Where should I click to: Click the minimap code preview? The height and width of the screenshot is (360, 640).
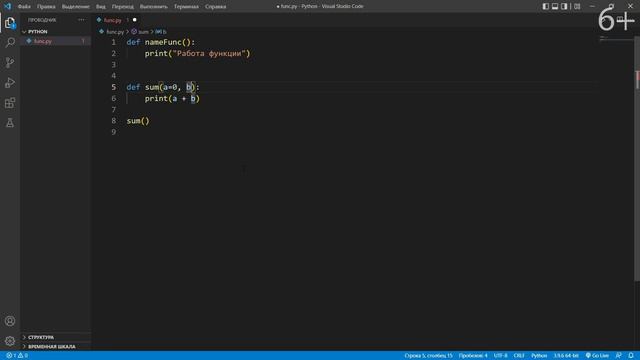pyautogui.click(x=616, y=39)
